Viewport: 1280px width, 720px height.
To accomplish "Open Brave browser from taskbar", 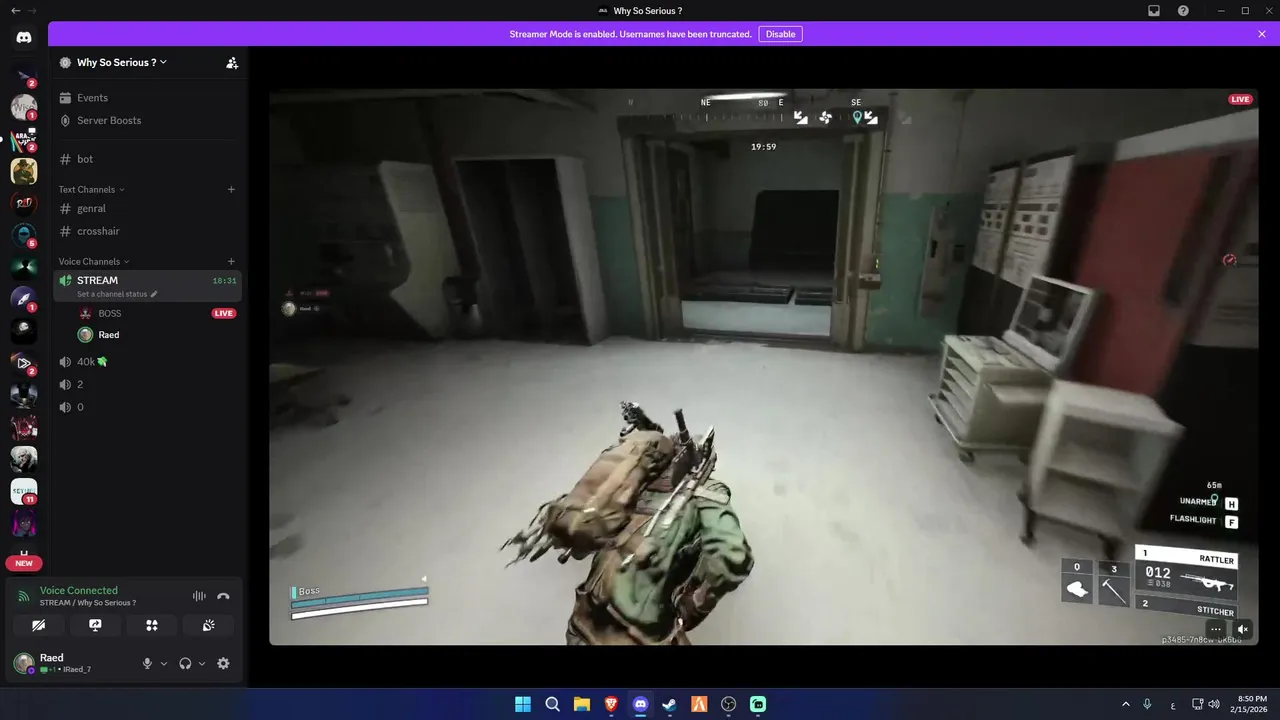I will 611,704.
